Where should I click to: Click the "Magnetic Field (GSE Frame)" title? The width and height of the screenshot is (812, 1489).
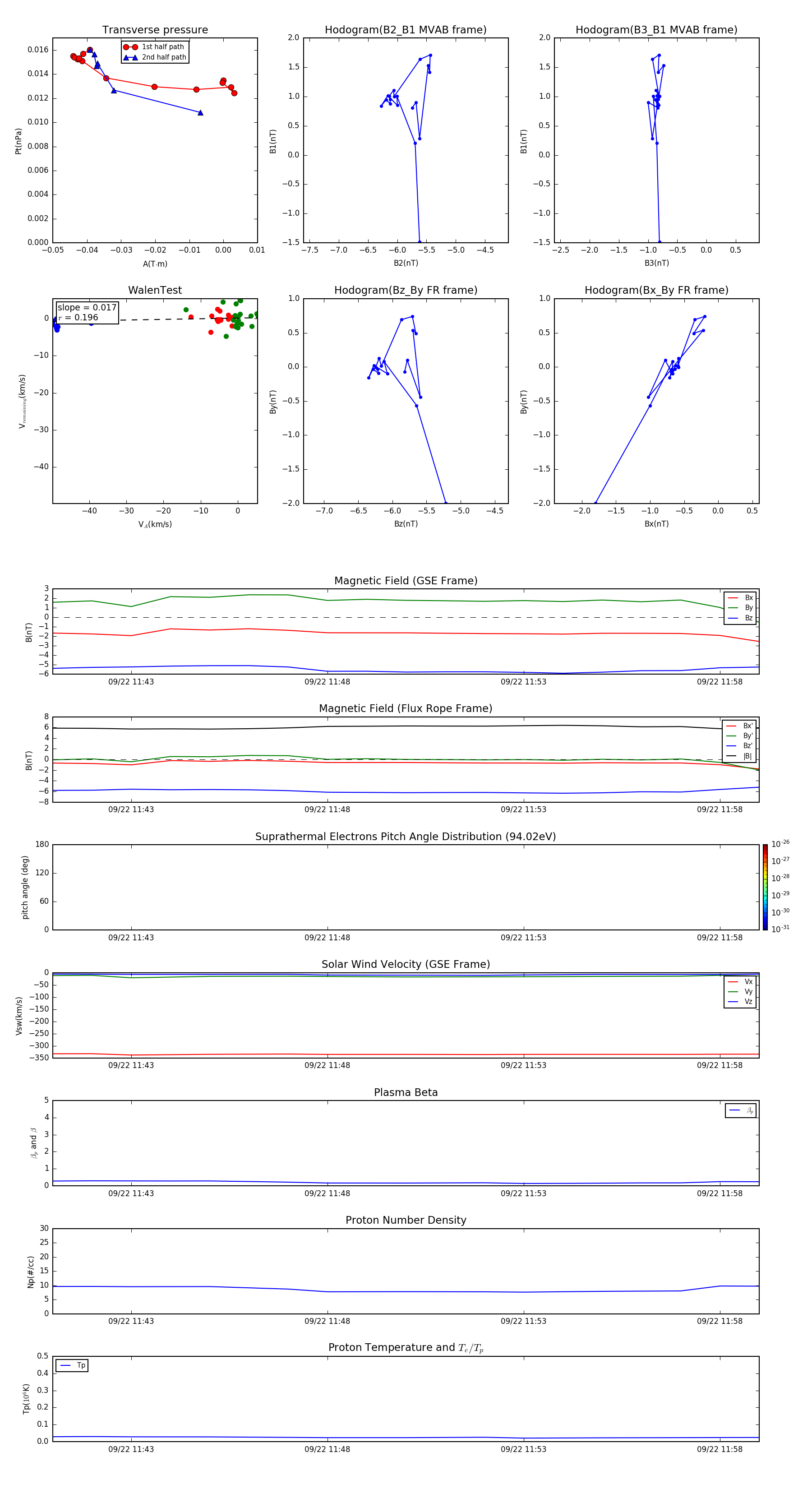point(406,581)
